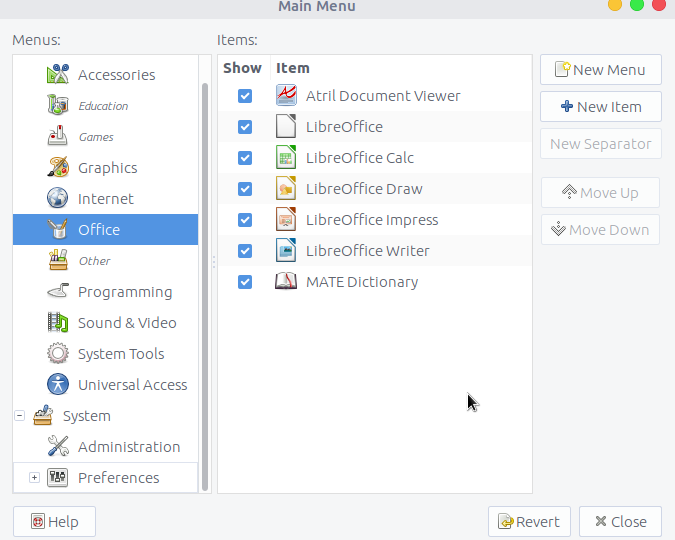675x540 pixels.
Task: Click the Internet globe icon
Action: pyautogui.click(x=58, y=199)
